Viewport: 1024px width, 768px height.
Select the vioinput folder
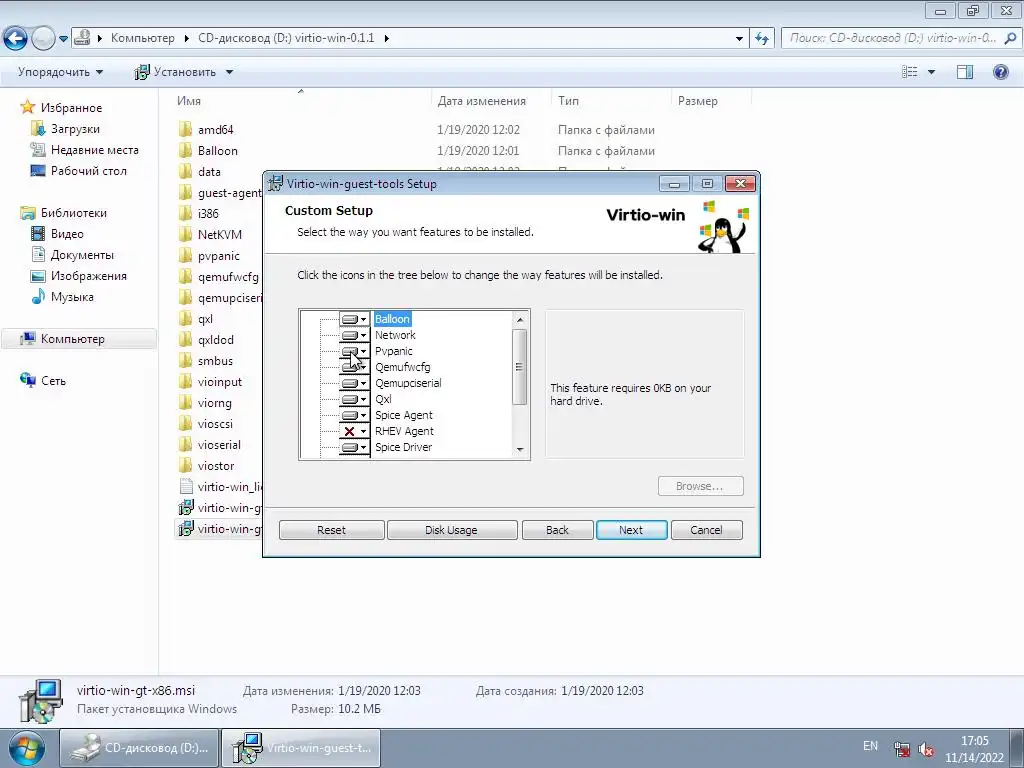coord(219,382)
